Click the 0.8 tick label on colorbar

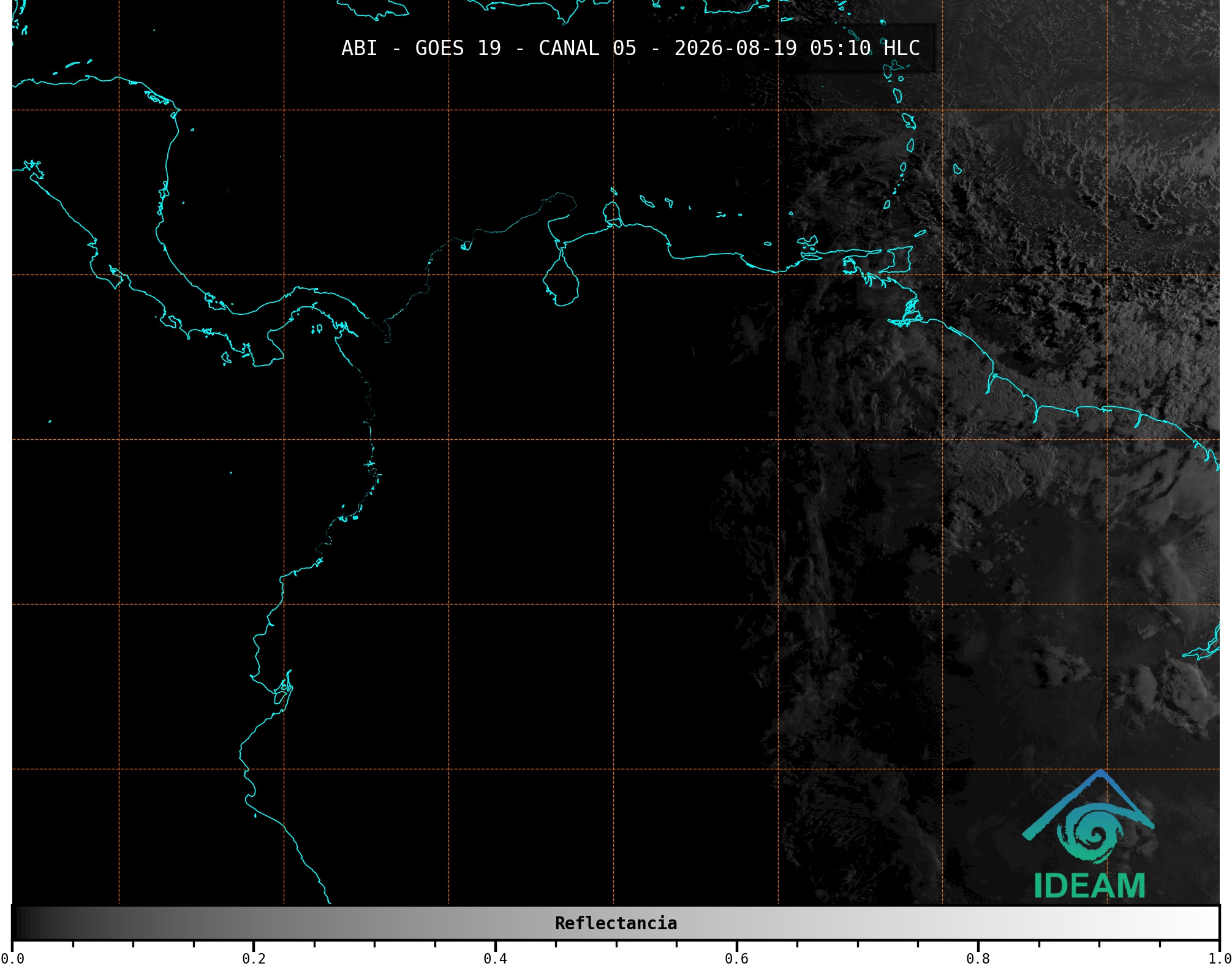coord(978,958)
